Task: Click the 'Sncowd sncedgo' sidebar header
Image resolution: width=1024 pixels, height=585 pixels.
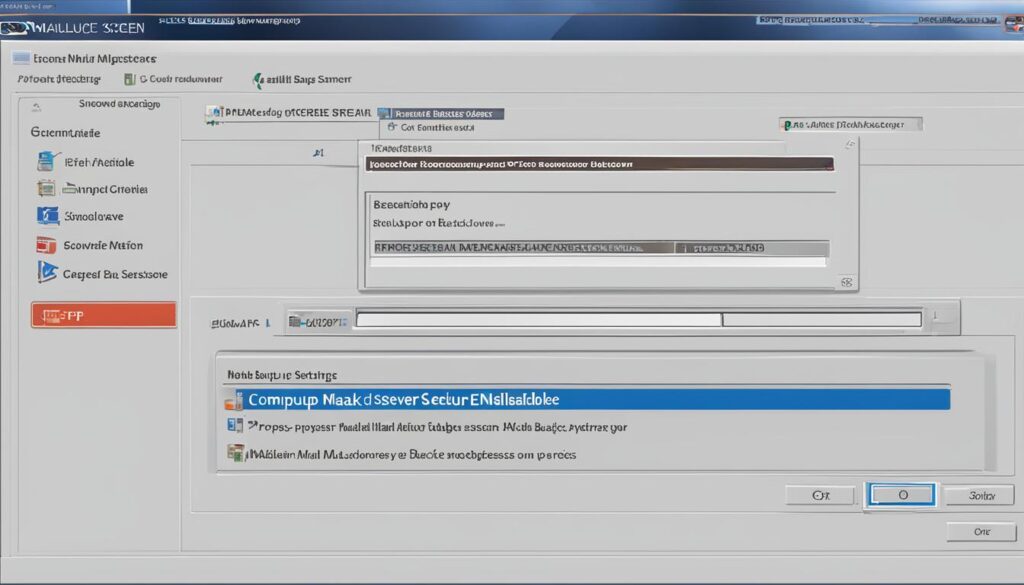Action: click(x=120, y=104)
